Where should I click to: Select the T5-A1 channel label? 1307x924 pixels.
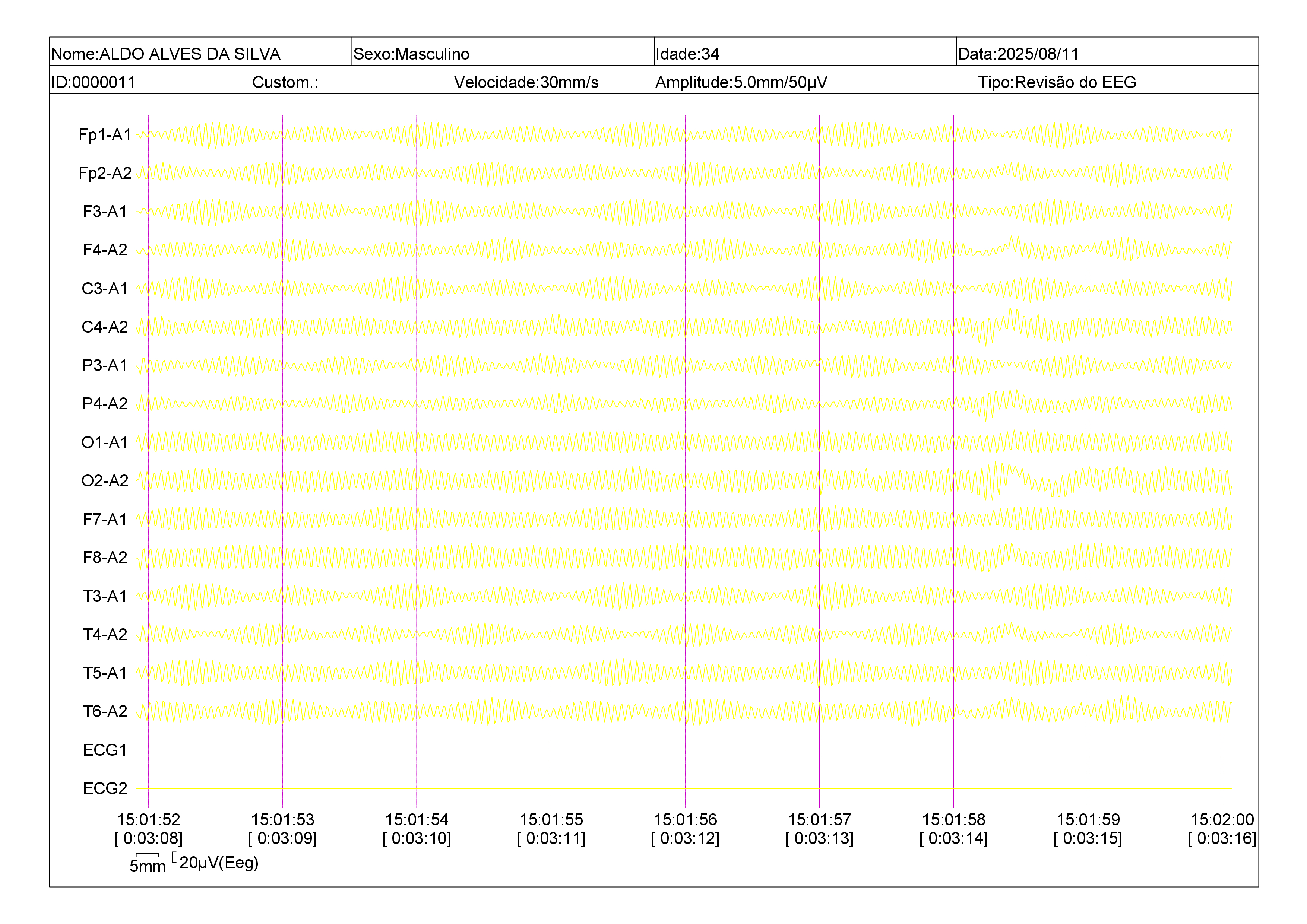(105, 673)
